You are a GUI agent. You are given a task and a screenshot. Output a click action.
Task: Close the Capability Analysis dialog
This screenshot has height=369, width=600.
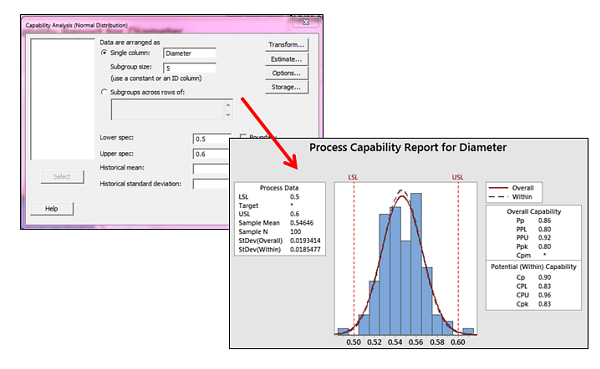tap(305, 22)
